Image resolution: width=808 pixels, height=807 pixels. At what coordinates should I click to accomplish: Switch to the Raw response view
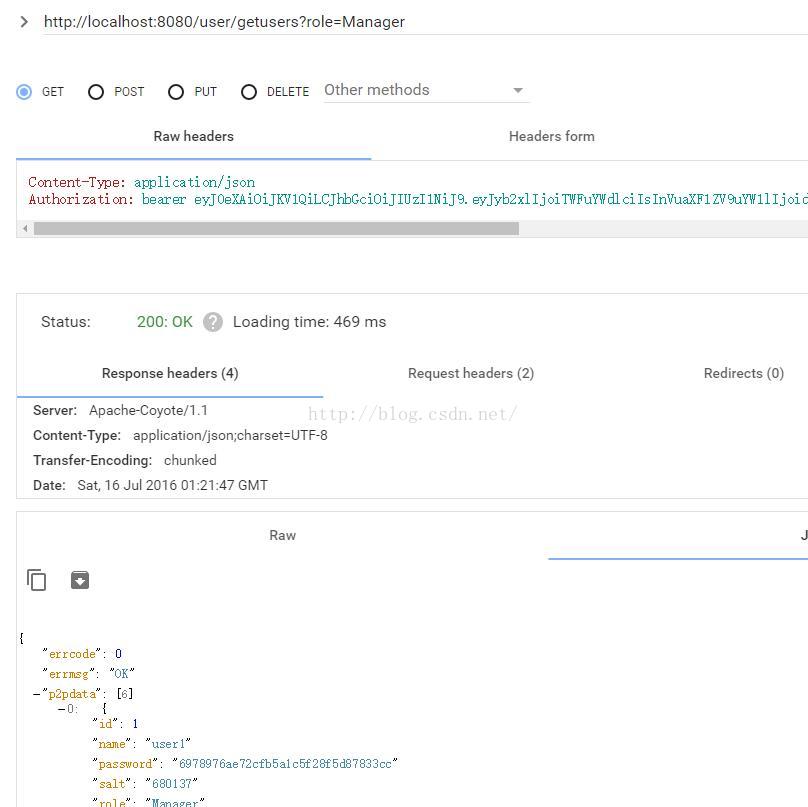coord(282,535)
